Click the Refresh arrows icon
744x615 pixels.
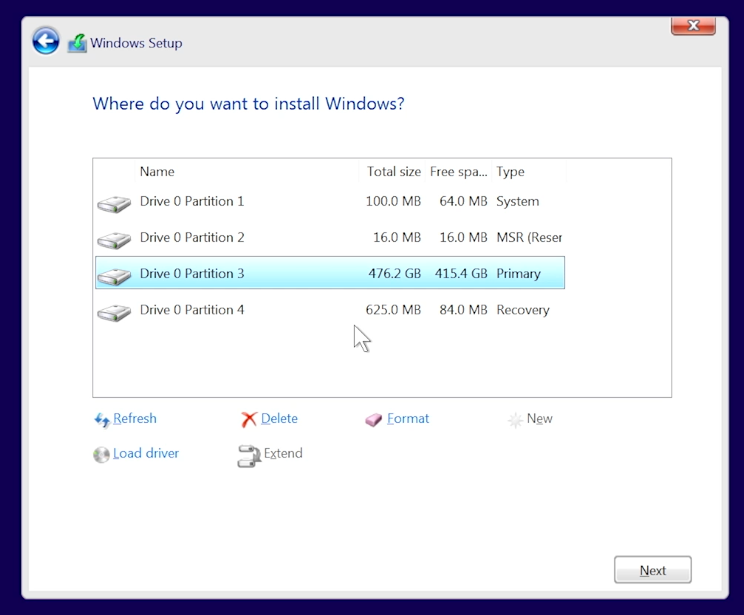click(102, 420)
